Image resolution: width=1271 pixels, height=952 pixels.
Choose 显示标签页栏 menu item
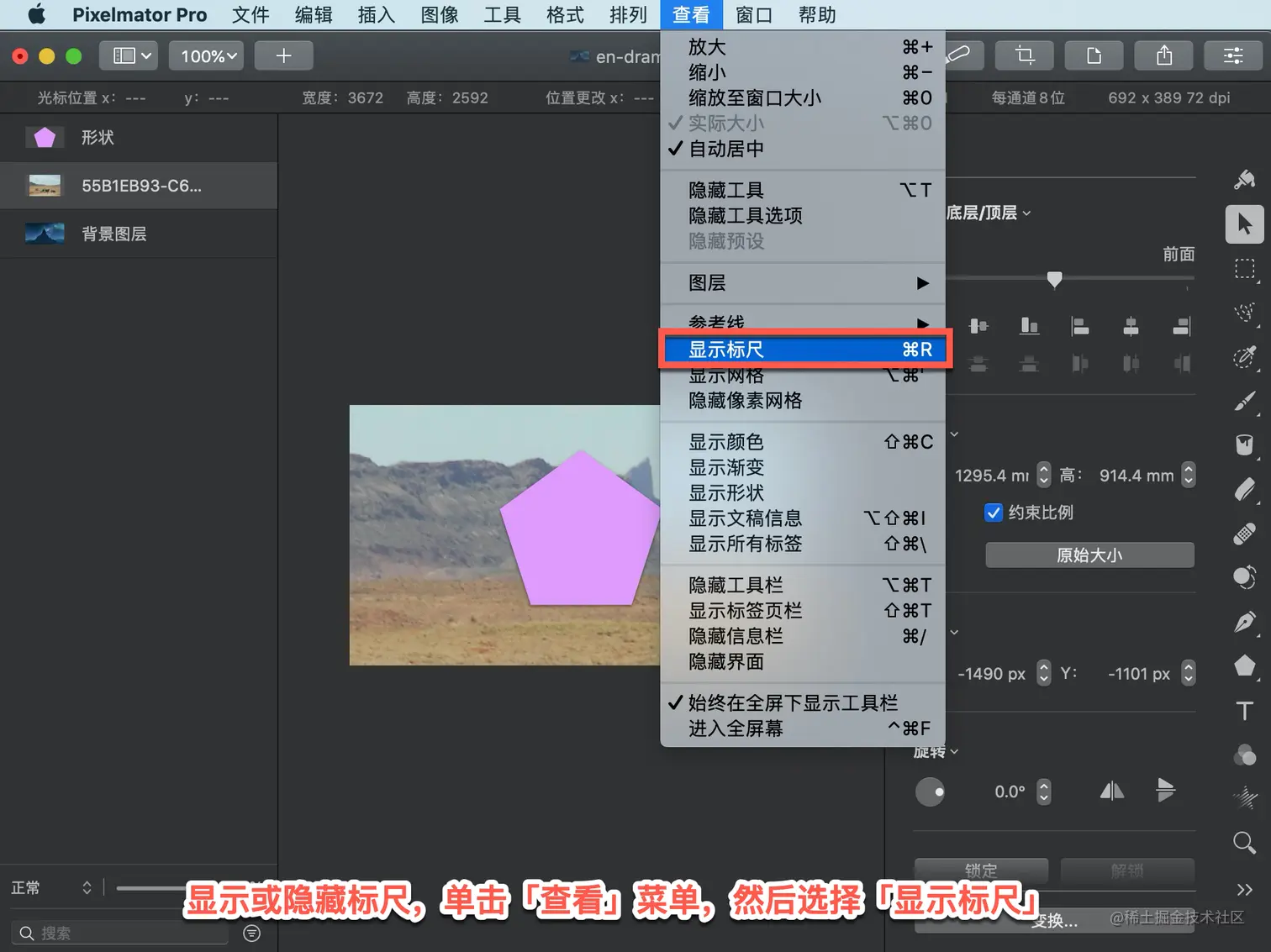803,610
